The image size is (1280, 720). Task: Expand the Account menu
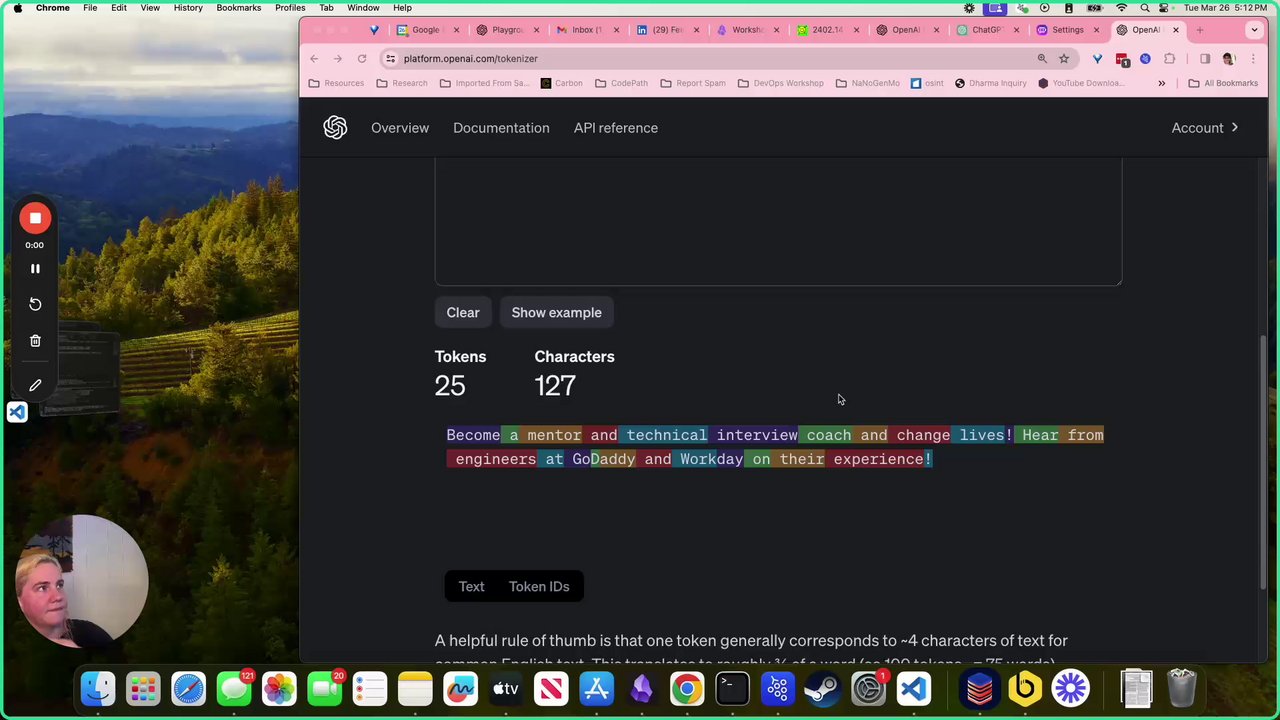coord(1205,128)
